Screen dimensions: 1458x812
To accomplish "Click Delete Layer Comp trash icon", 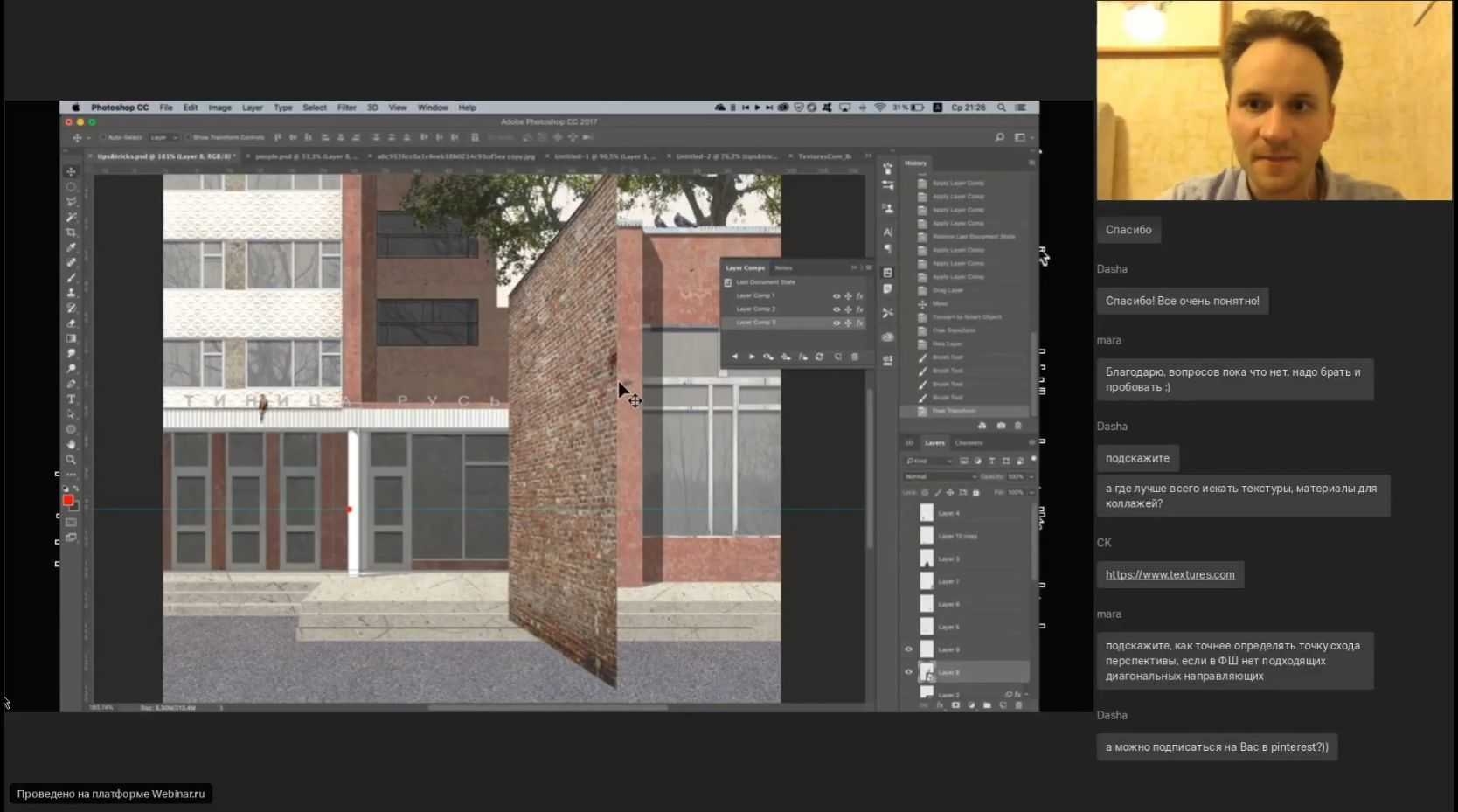I will click(x=855, y=357).
